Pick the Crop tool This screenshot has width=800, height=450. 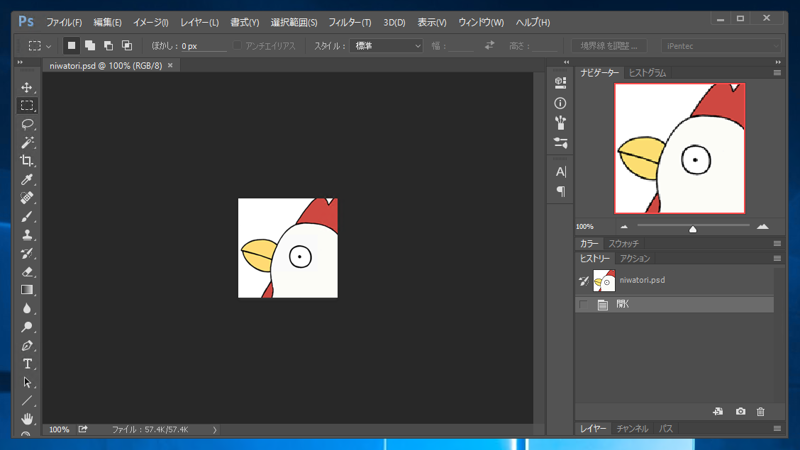click(27, 161)
